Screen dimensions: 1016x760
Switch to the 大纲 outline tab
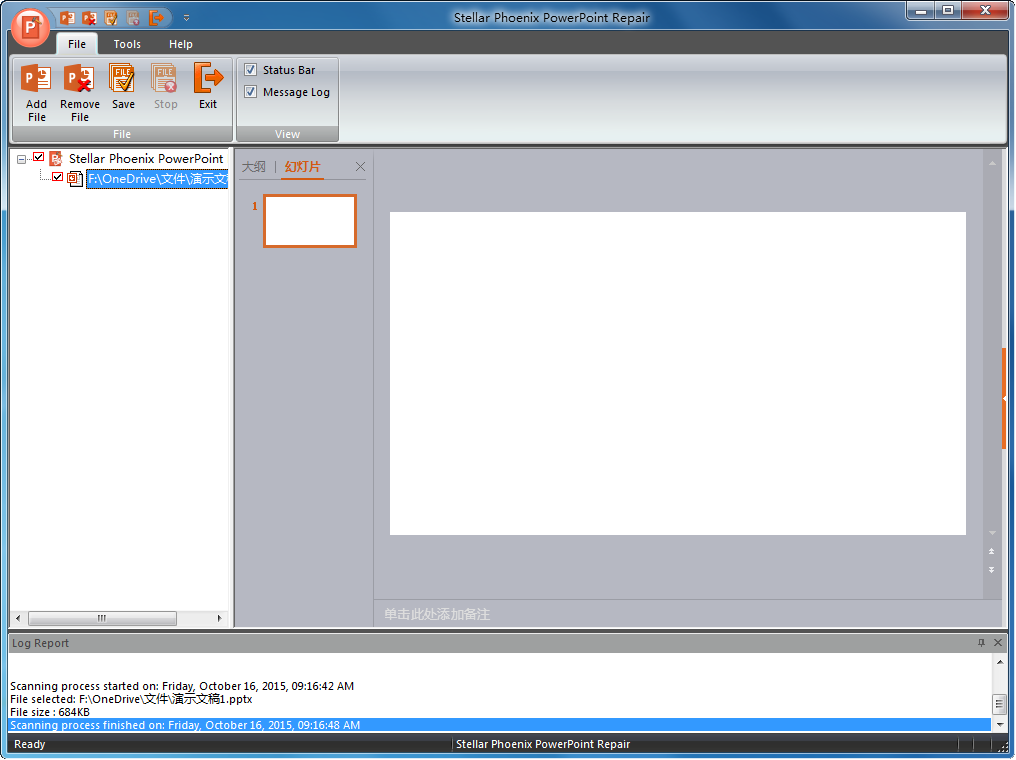pos(254,167)
